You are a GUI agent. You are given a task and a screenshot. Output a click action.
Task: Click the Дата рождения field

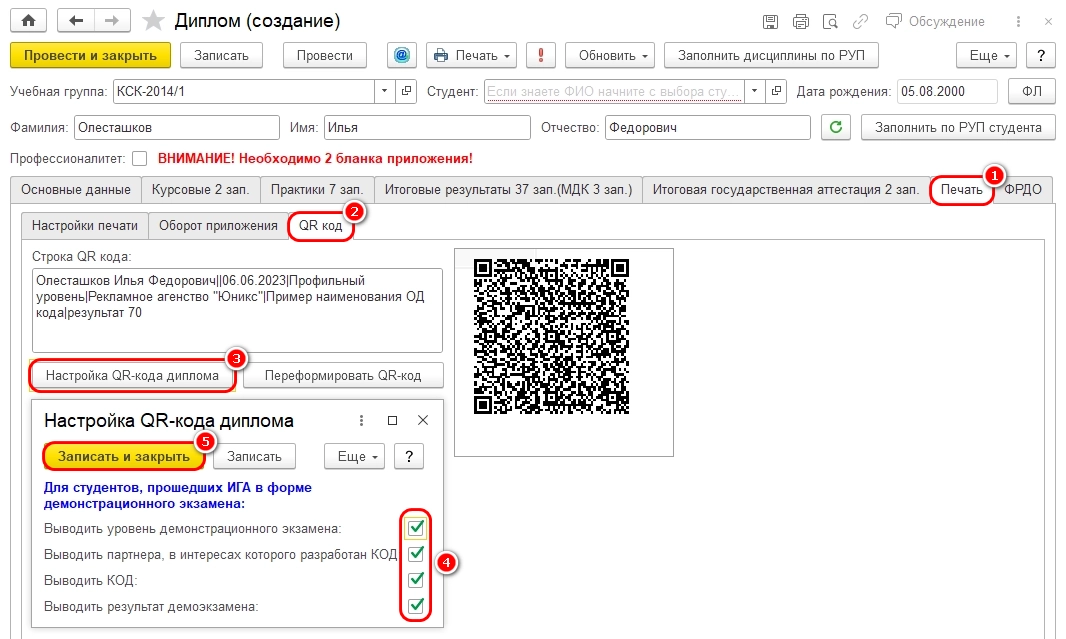(947, 91)
